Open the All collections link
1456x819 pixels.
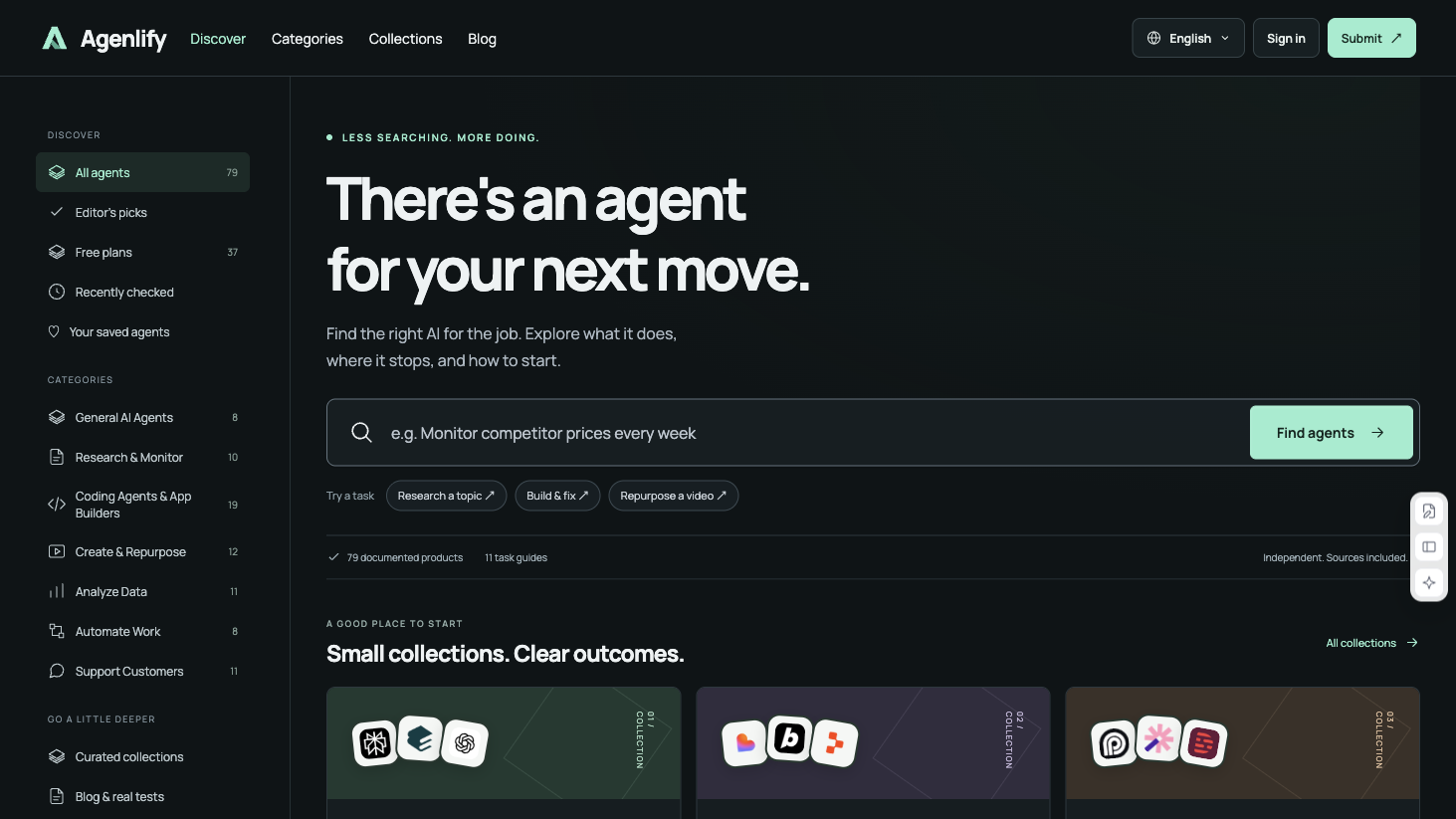[x=1371, y=643]
